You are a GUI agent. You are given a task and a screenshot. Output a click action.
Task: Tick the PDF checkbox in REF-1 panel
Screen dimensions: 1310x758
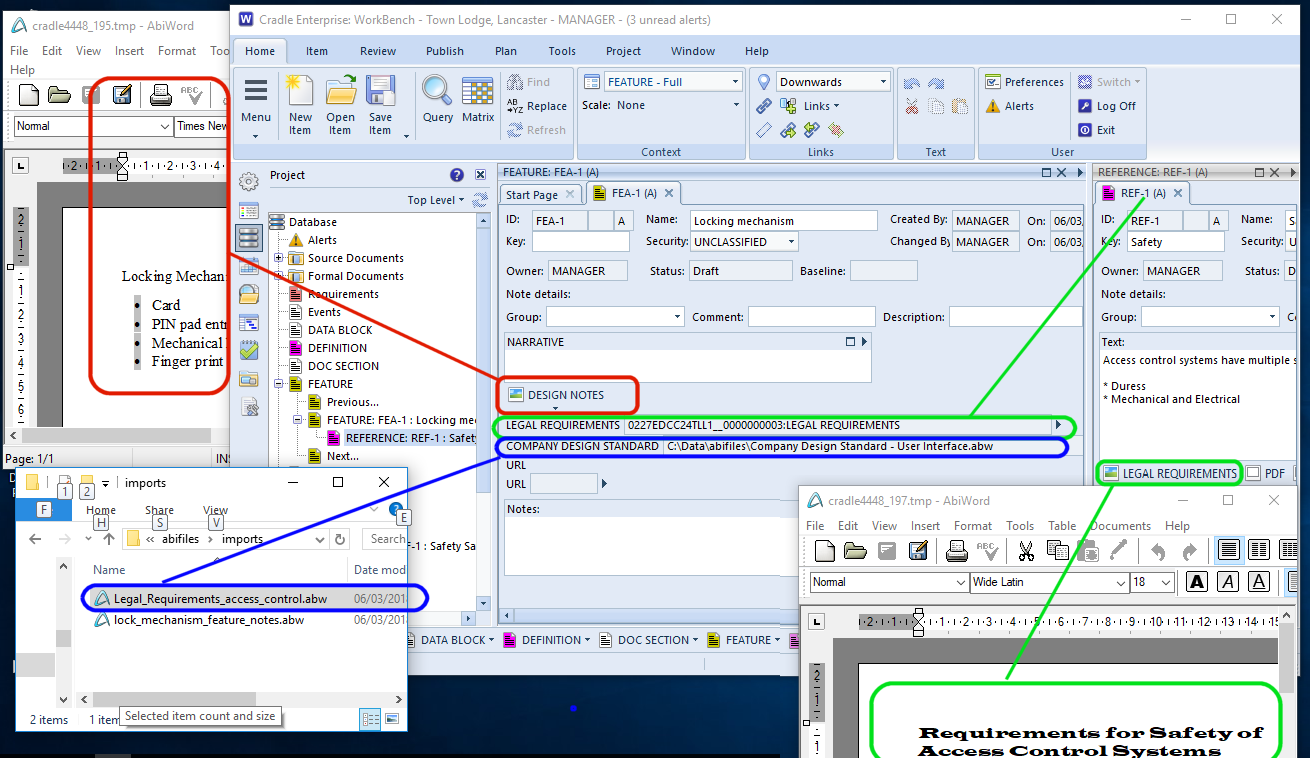[1253, 474]
